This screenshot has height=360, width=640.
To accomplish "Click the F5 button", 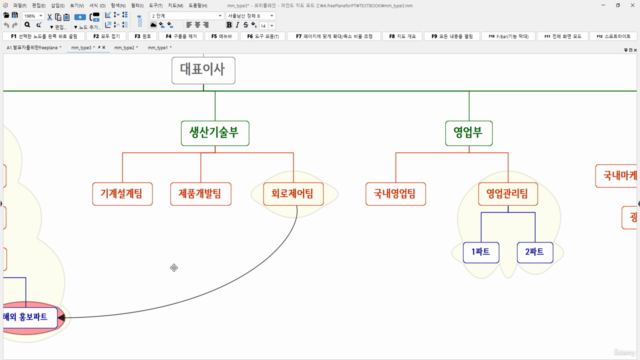I will (221, 36).
